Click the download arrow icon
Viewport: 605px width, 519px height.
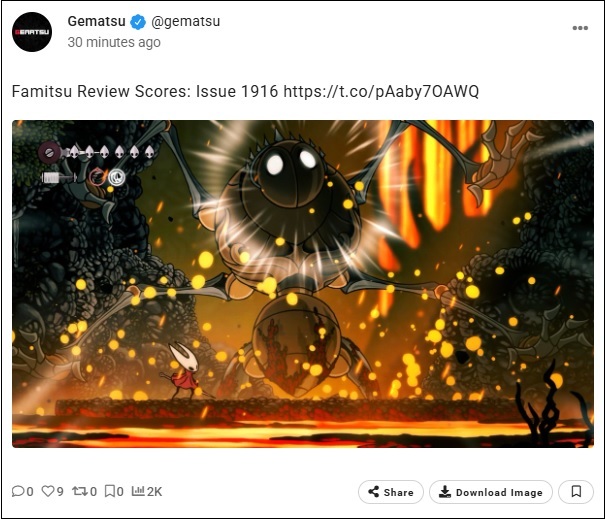pyautogui.click(x=445, y=492)
